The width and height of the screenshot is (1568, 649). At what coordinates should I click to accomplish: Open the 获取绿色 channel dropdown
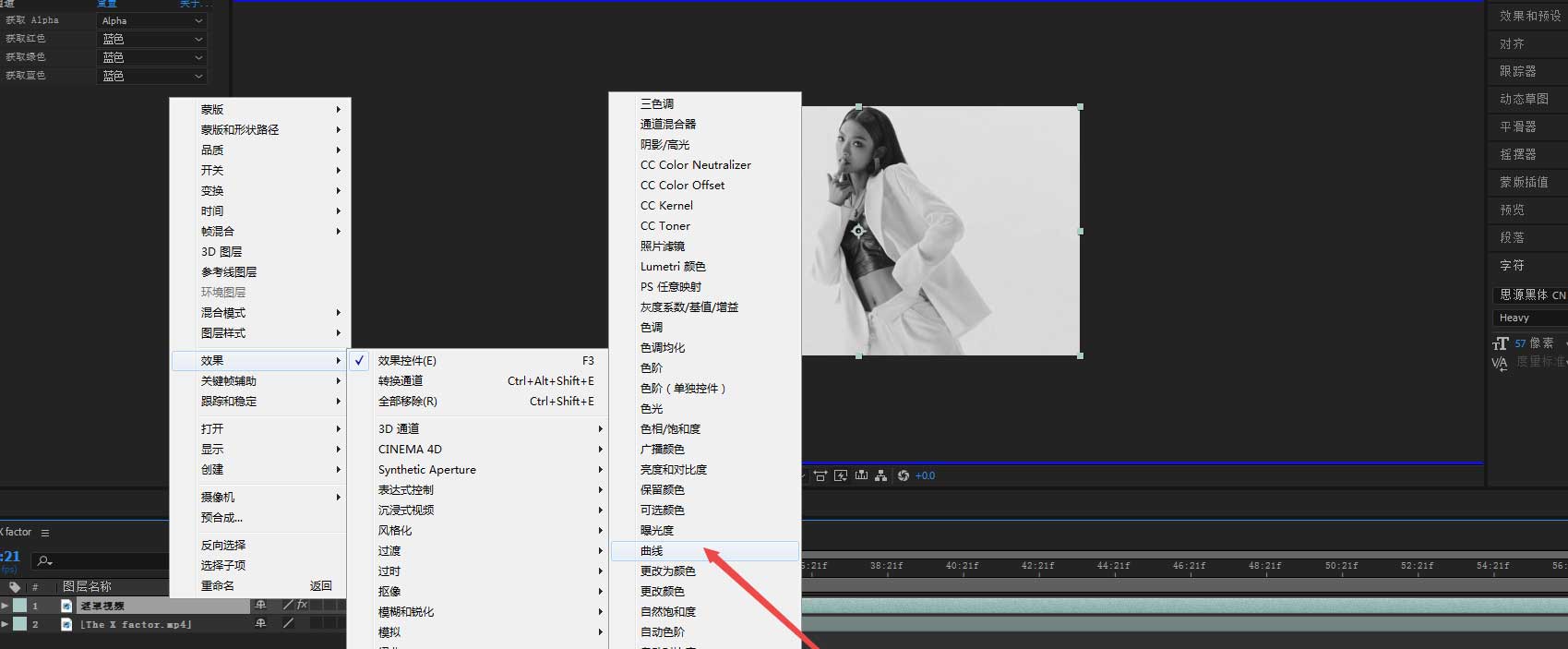tap(151, 57)
